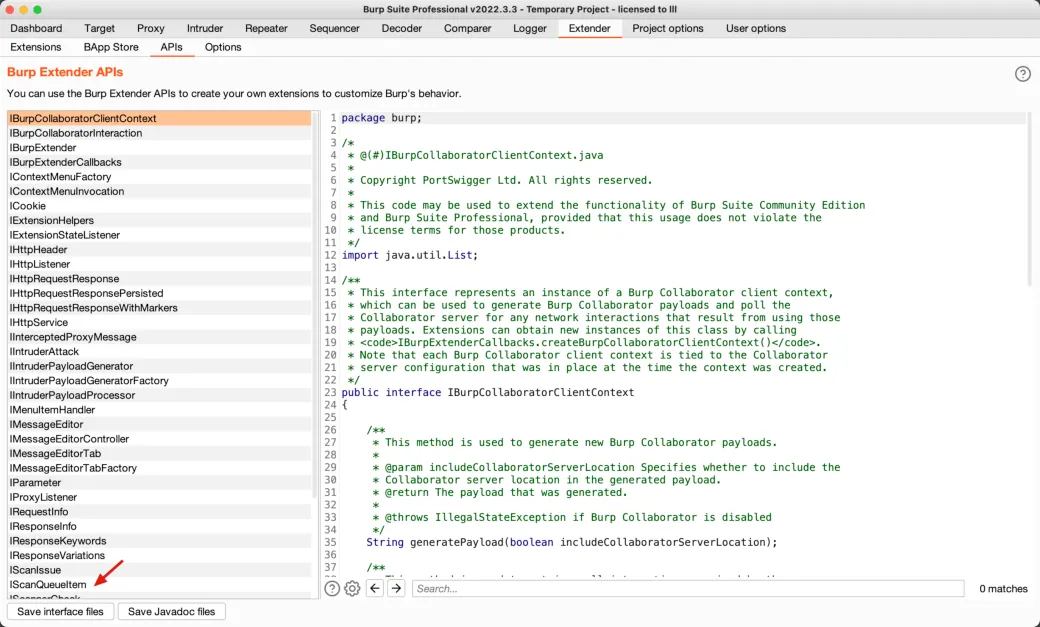
Task: Open the Logger tab
Action: click(x=530, y=29)
